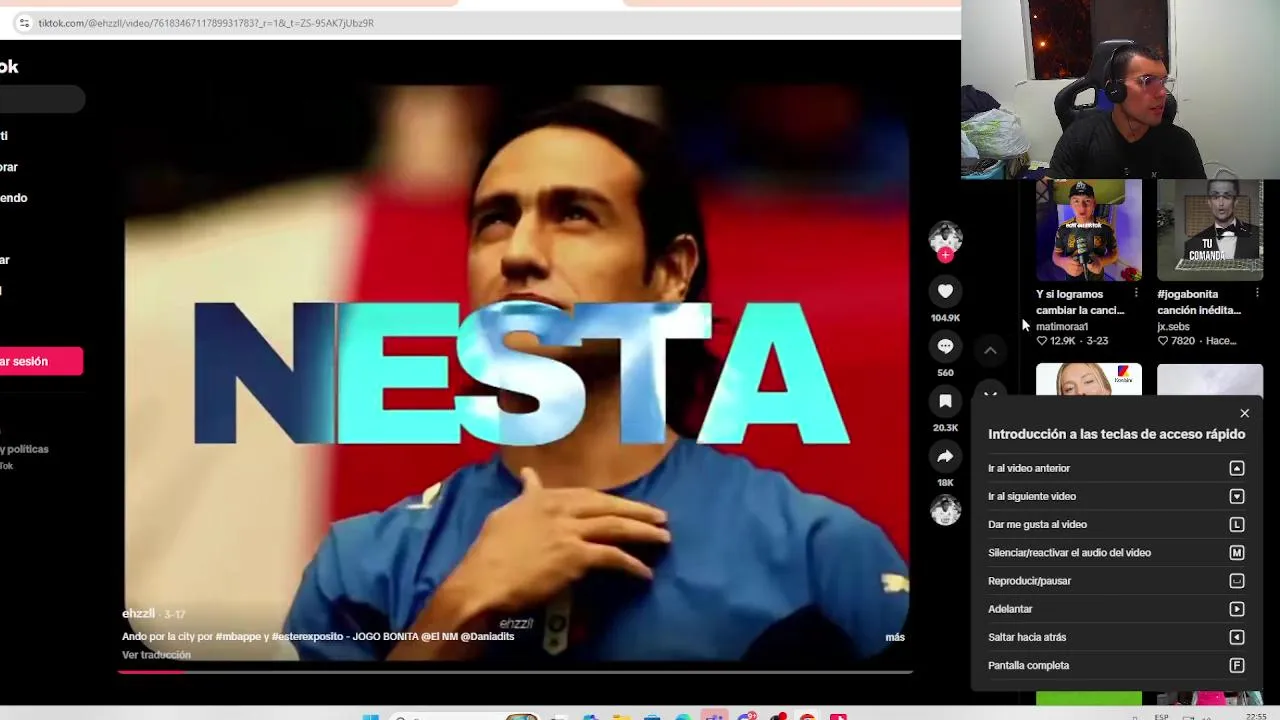Expand the video caption with 'más'
Screen dimensions: 1280x720
(895, 637)
